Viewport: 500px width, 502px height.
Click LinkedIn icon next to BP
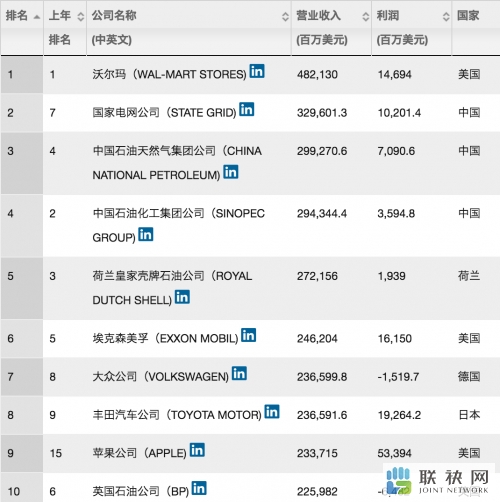pyautogui.click(x=199, y=488)
